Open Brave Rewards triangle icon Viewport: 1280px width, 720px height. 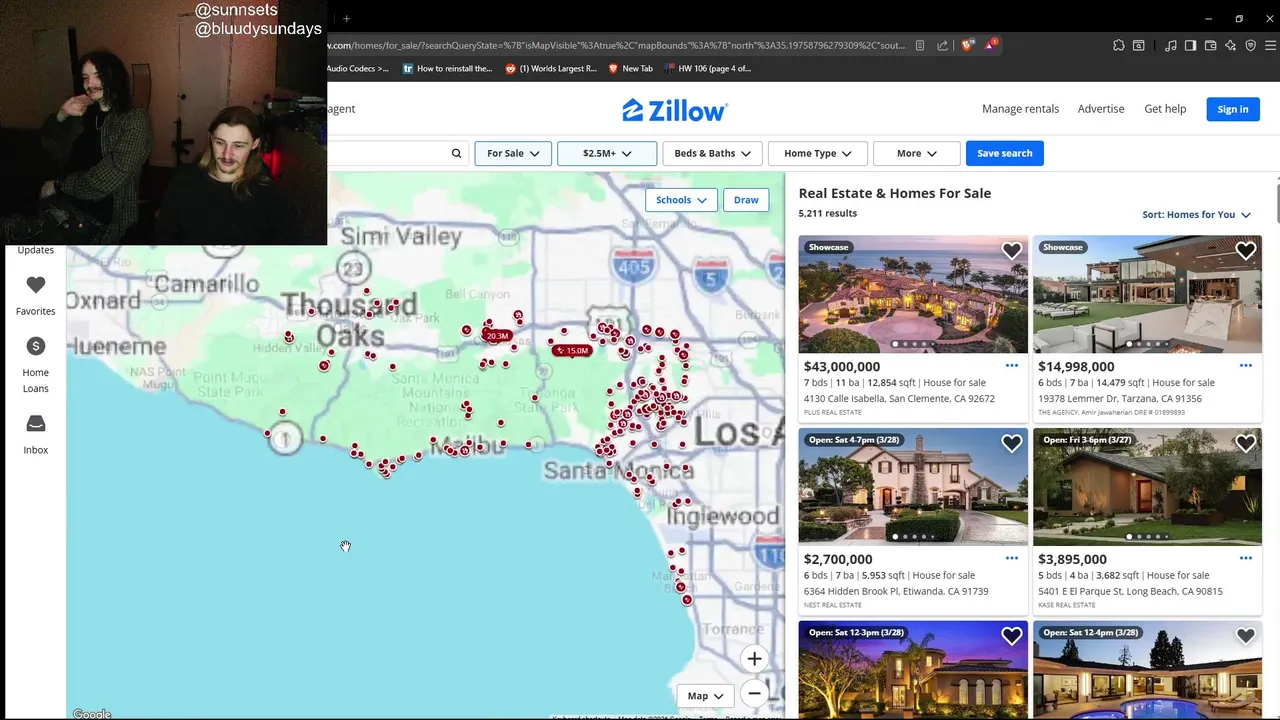pyautogui.click(x=990, y=45)
